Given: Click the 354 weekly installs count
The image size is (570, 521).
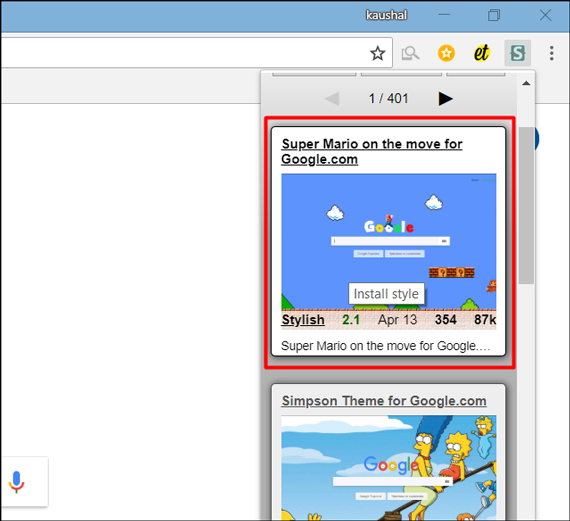Looking at the screenshot, I should (446, 320).
